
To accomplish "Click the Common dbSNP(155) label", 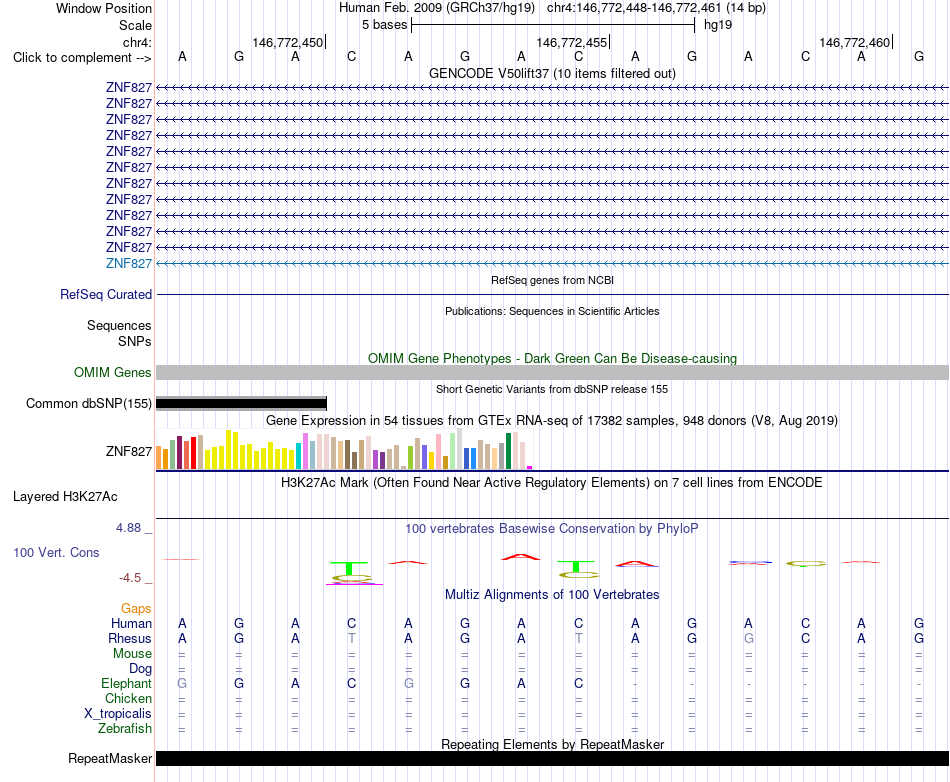I will click(x=88, y=403).
